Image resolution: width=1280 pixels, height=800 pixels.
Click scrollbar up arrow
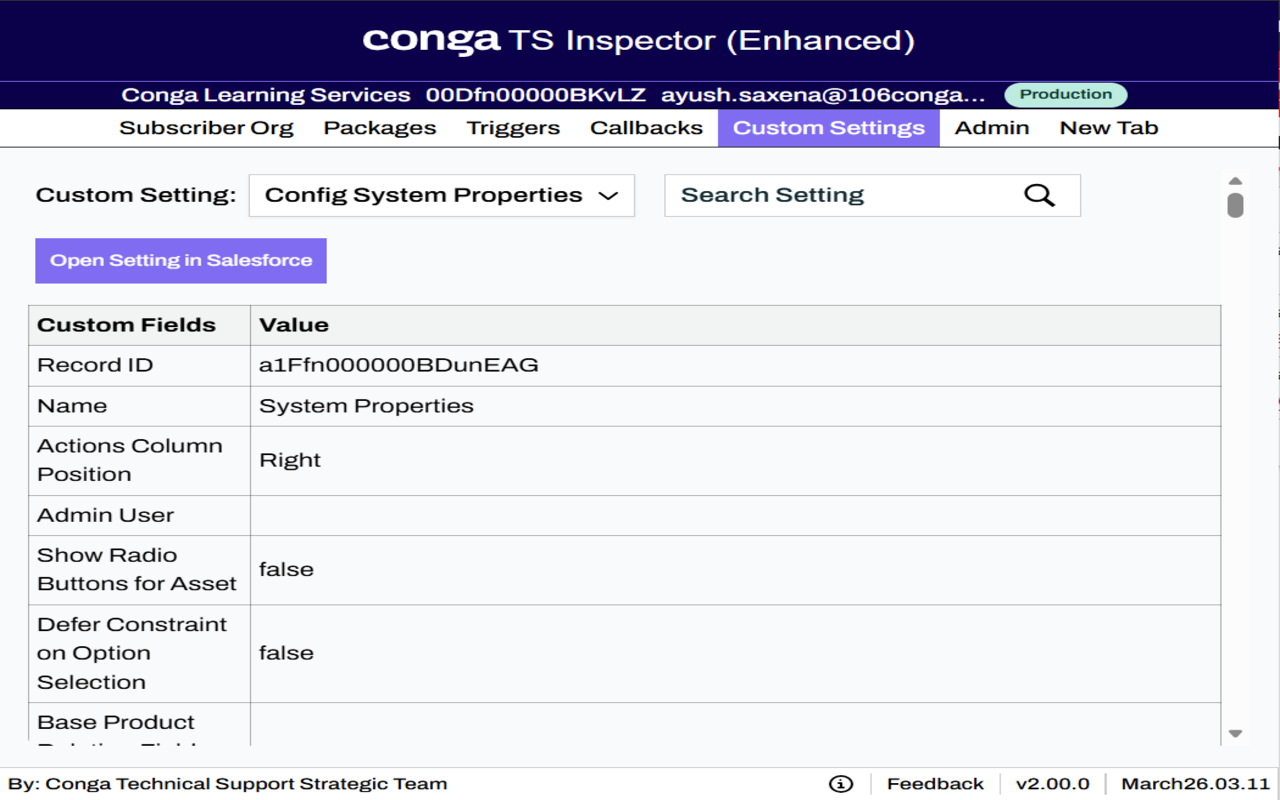pos(1235,181)
